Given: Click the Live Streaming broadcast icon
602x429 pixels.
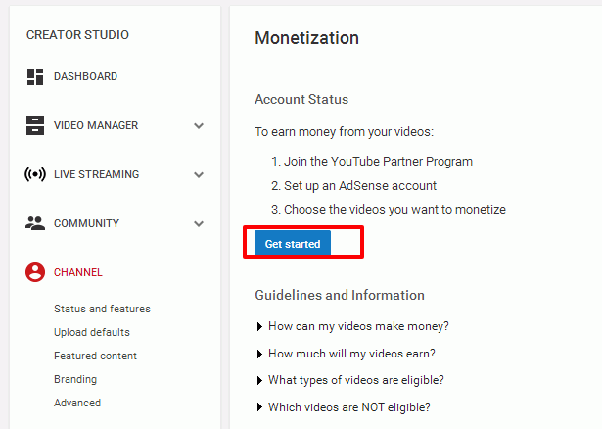Looking at the screenshot, I should coord(35,174).
